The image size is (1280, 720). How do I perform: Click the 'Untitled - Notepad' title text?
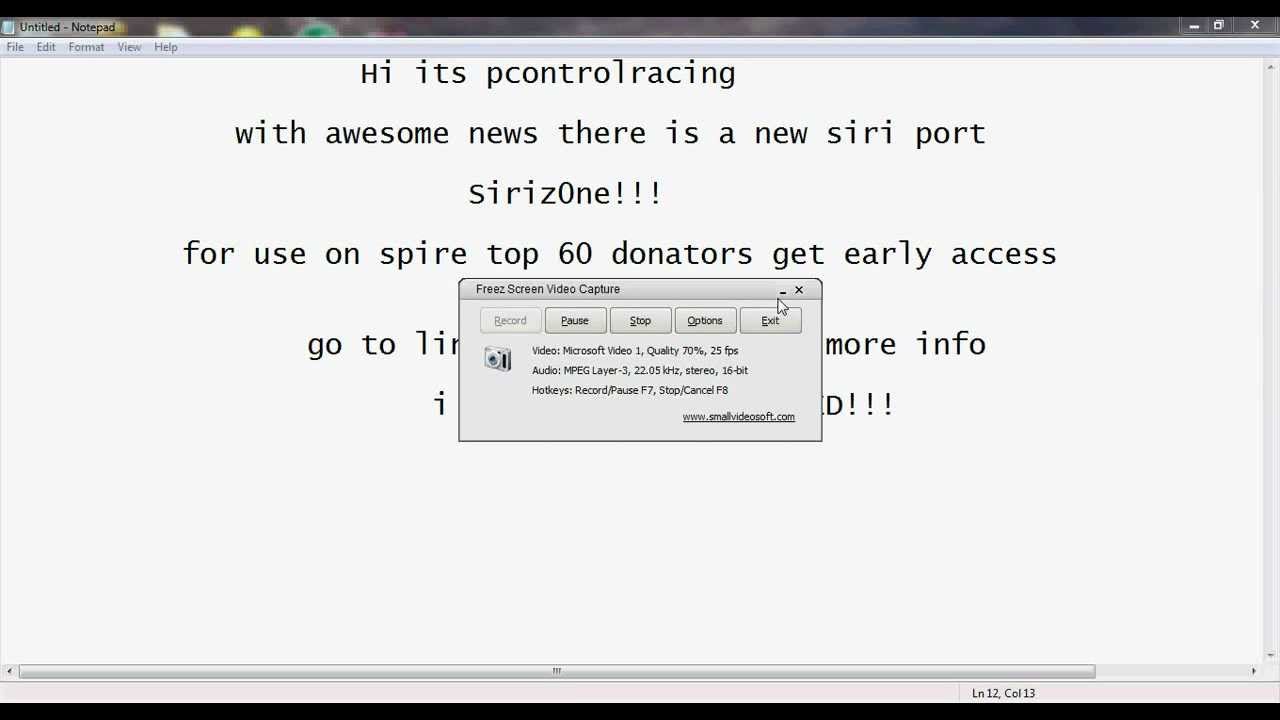point(67,27)
